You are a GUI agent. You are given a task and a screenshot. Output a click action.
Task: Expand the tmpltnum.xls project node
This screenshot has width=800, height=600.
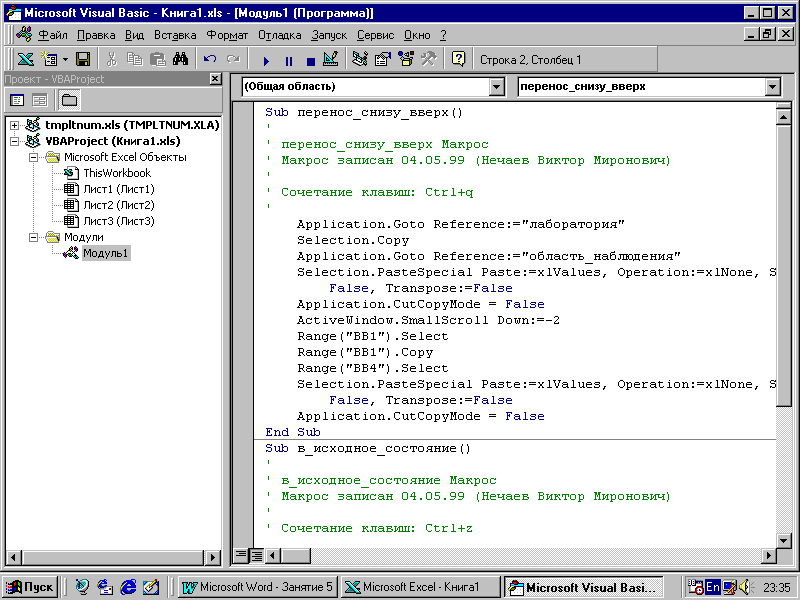pos(14,125)
